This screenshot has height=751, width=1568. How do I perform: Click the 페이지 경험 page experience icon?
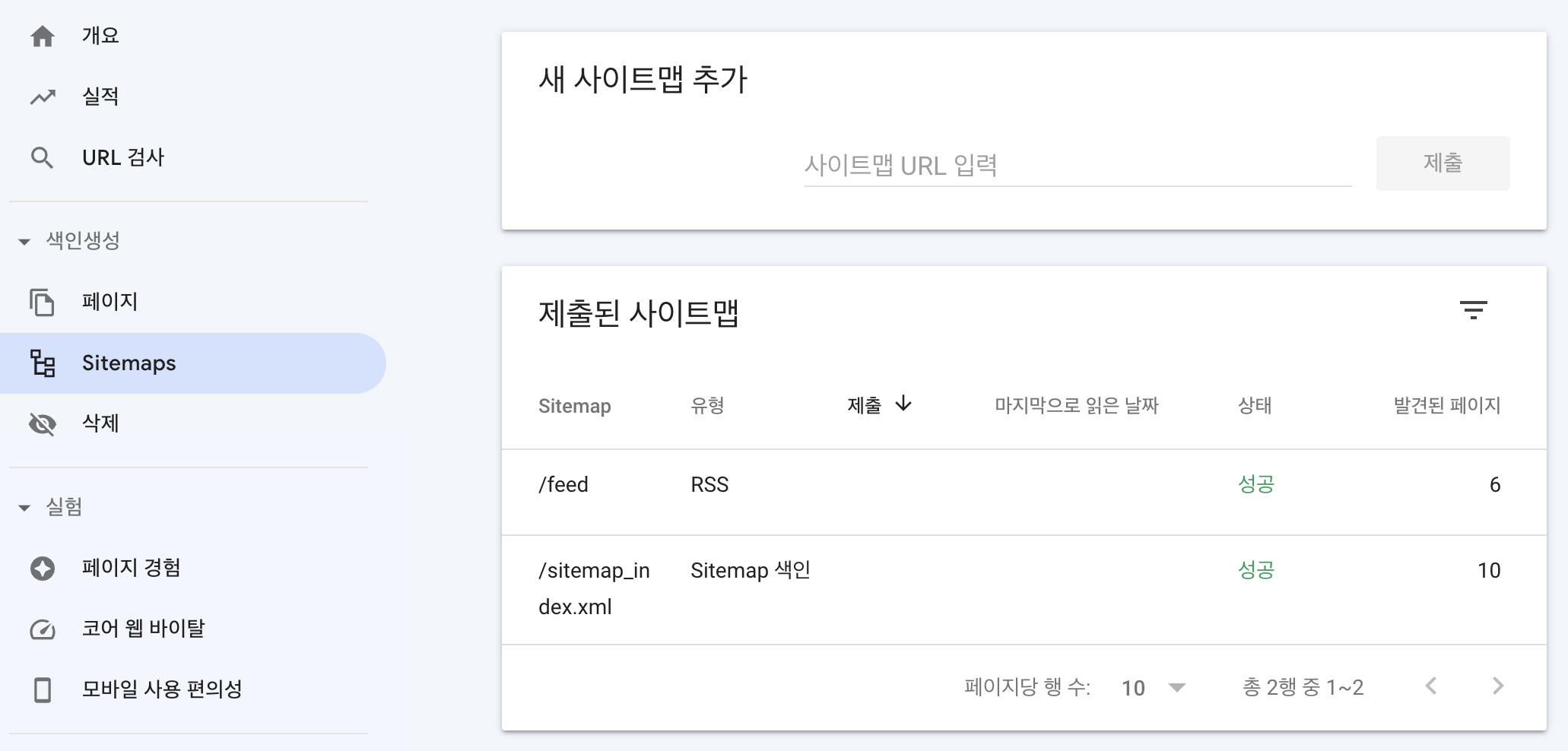[x=43, y=567]
